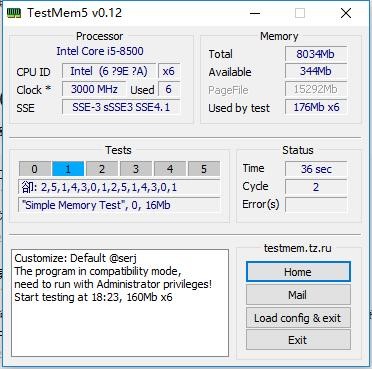372x369 pixels.
Task: Click the PageFile 15292Mb field
Action: click(316, 89)
